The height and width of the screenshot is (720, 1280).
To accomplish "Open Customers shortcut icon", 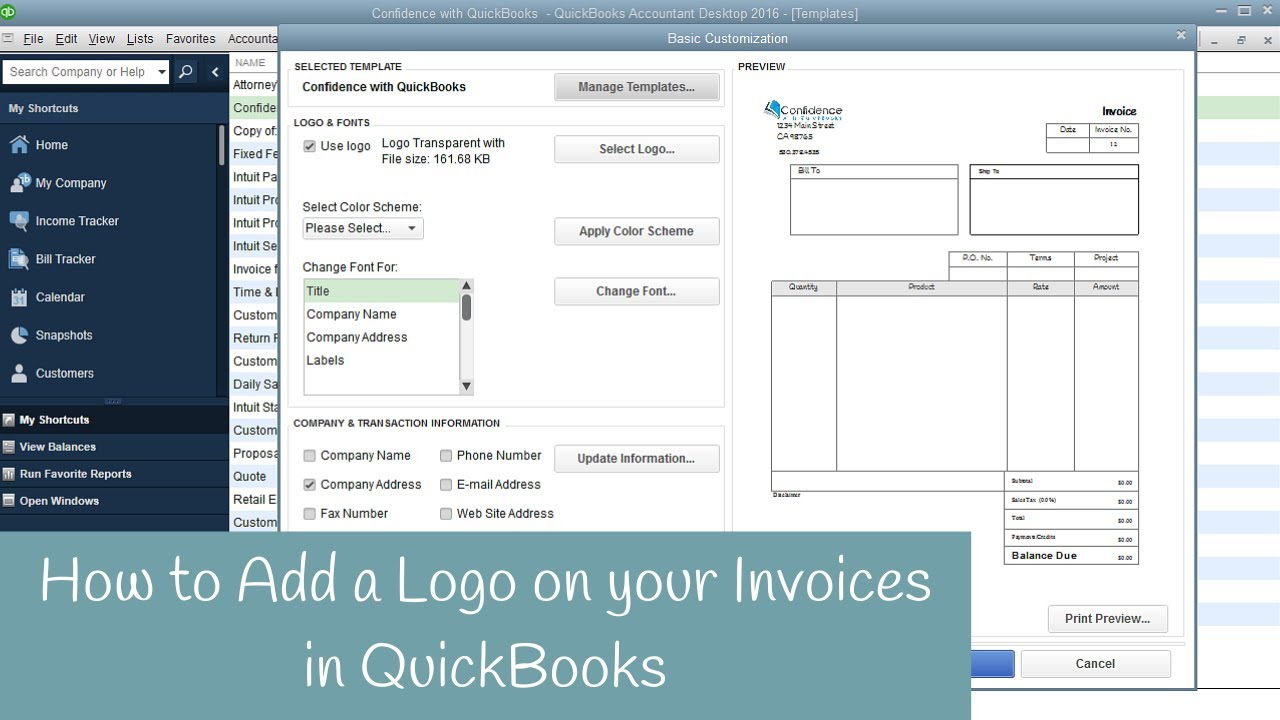I will click(19, 373).
